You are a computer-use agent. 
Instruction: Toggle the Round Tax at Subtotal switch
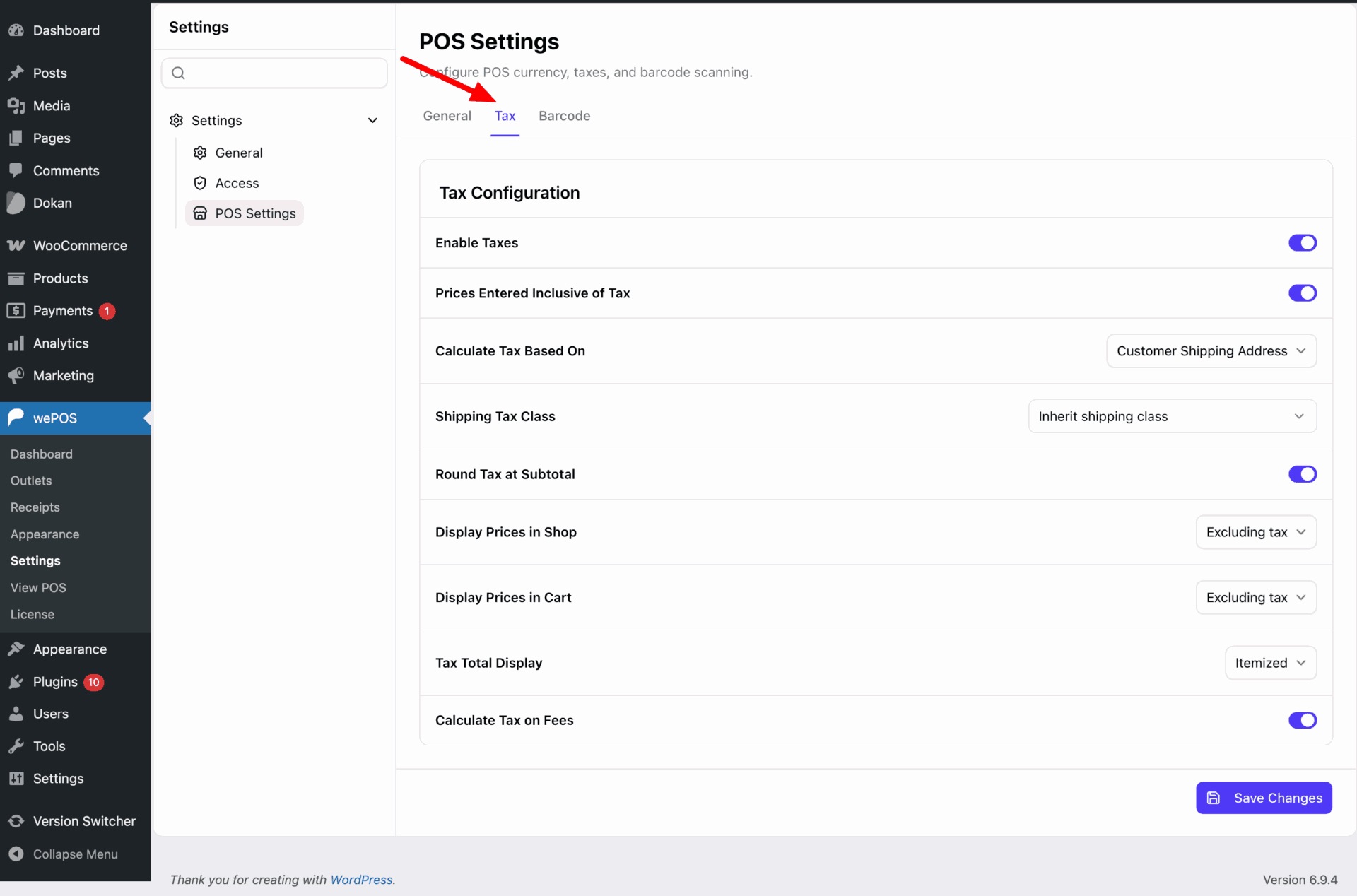click(1302, 474)
